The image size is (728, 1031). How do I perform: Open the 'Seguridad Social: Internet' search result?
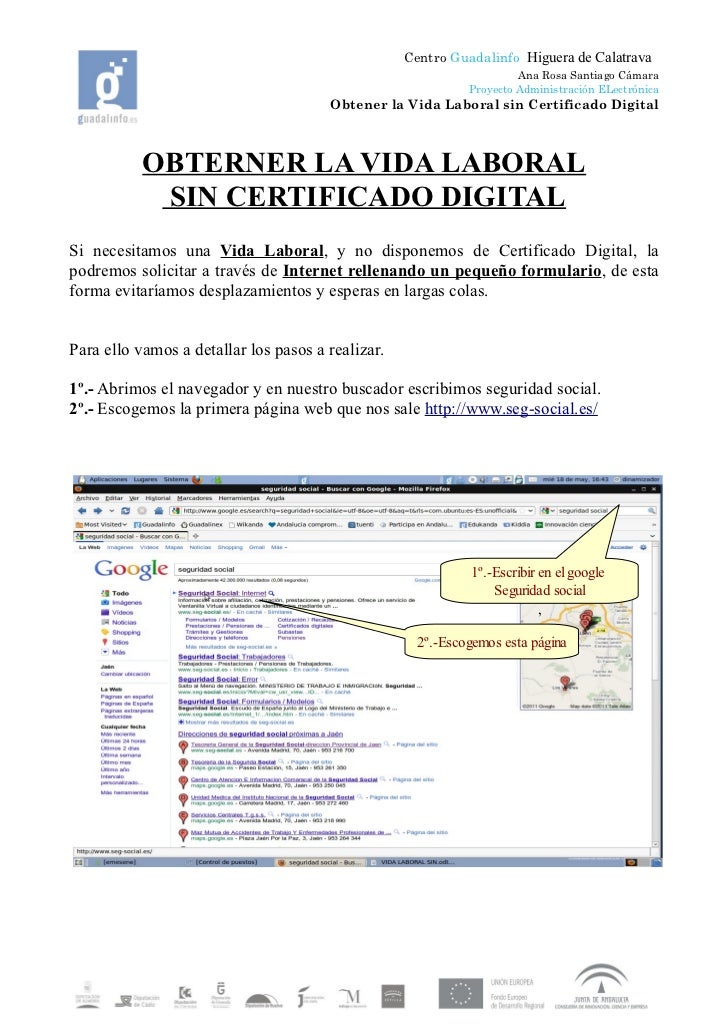click(222, 593)
